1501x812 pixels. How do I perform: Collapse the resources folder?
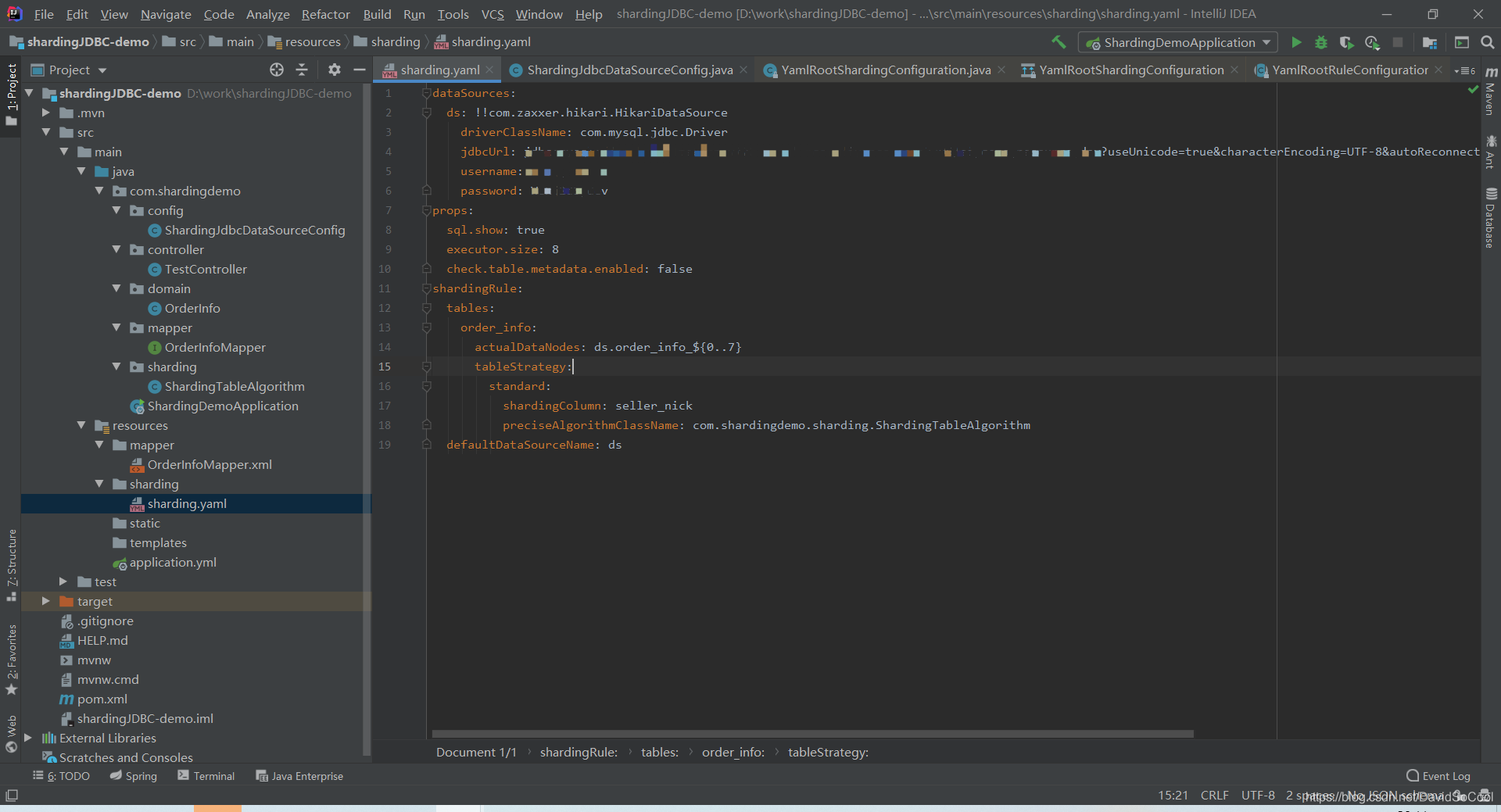click(x=81, y=425)
